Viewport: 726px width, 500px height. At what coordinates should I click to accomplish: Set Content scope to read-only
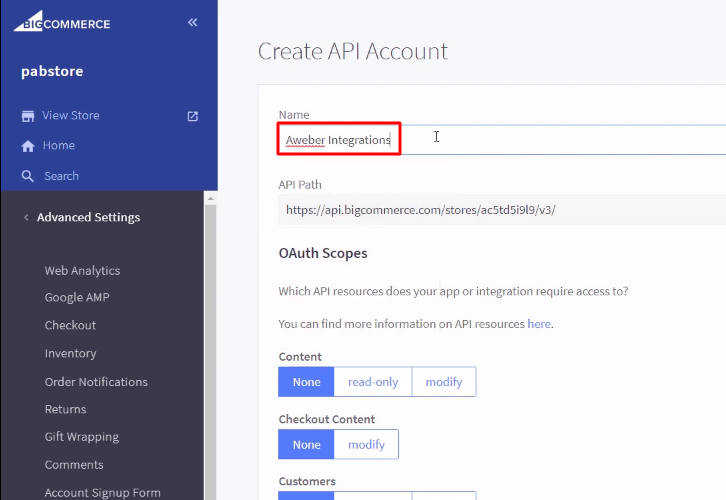click(x=373, y=382)
